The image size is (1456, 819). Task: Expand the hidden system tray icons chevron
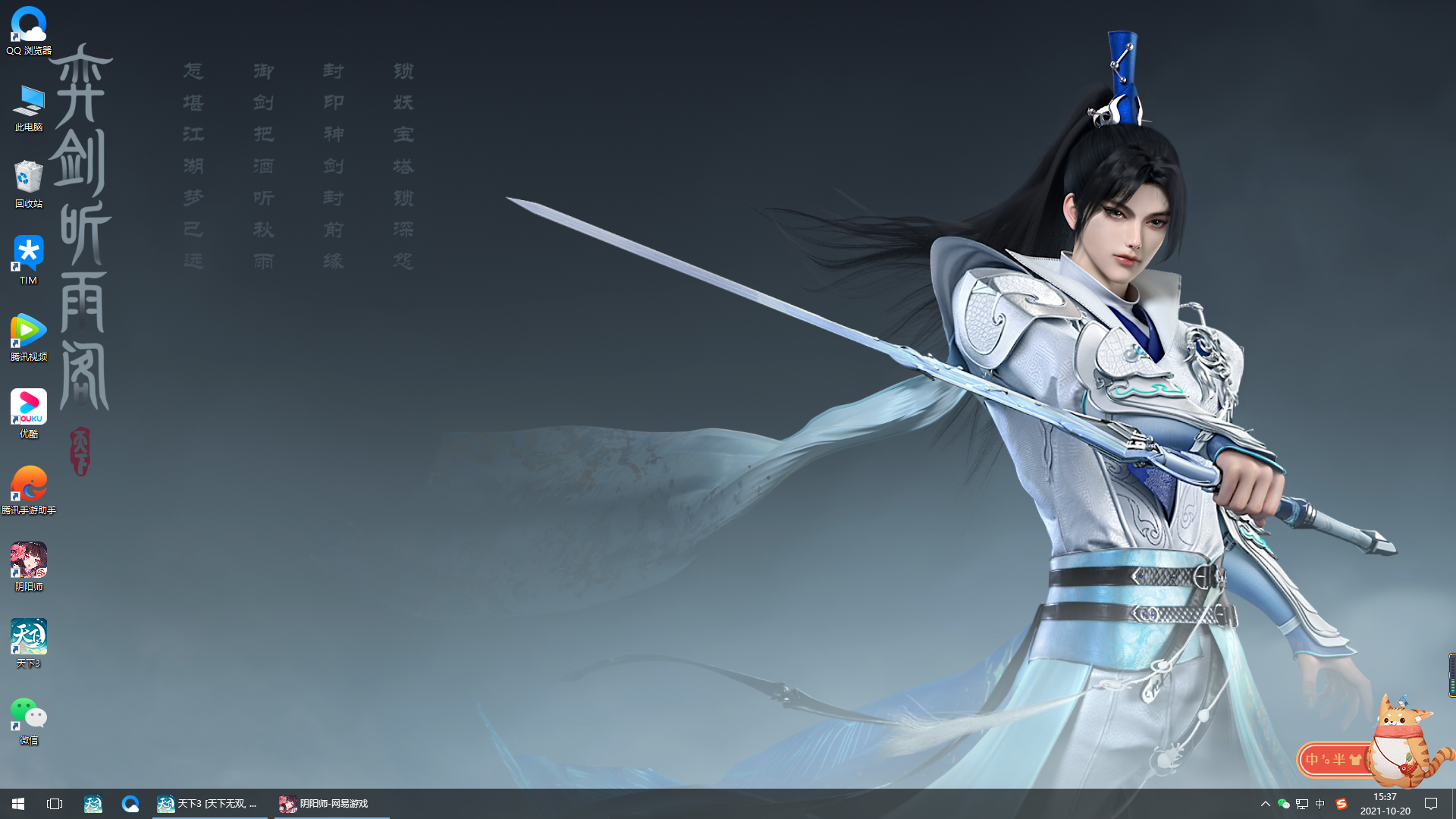(1265, 804)
